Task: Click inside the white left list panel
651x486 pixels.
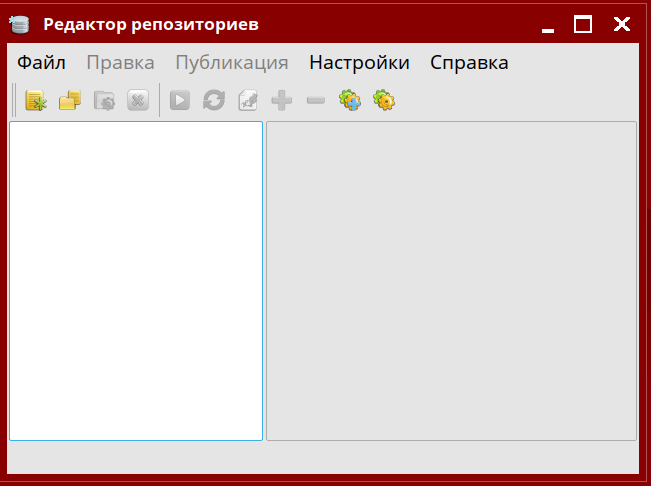Action: pyautogui.click(x=136, y=280)
